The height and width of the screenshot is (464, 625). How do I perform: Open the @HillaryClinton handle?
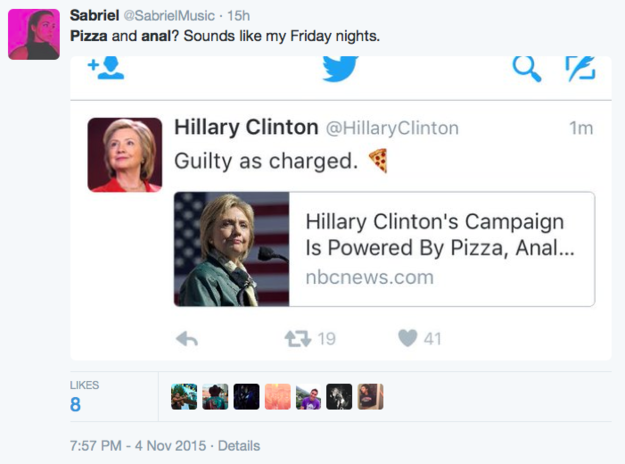392,128
